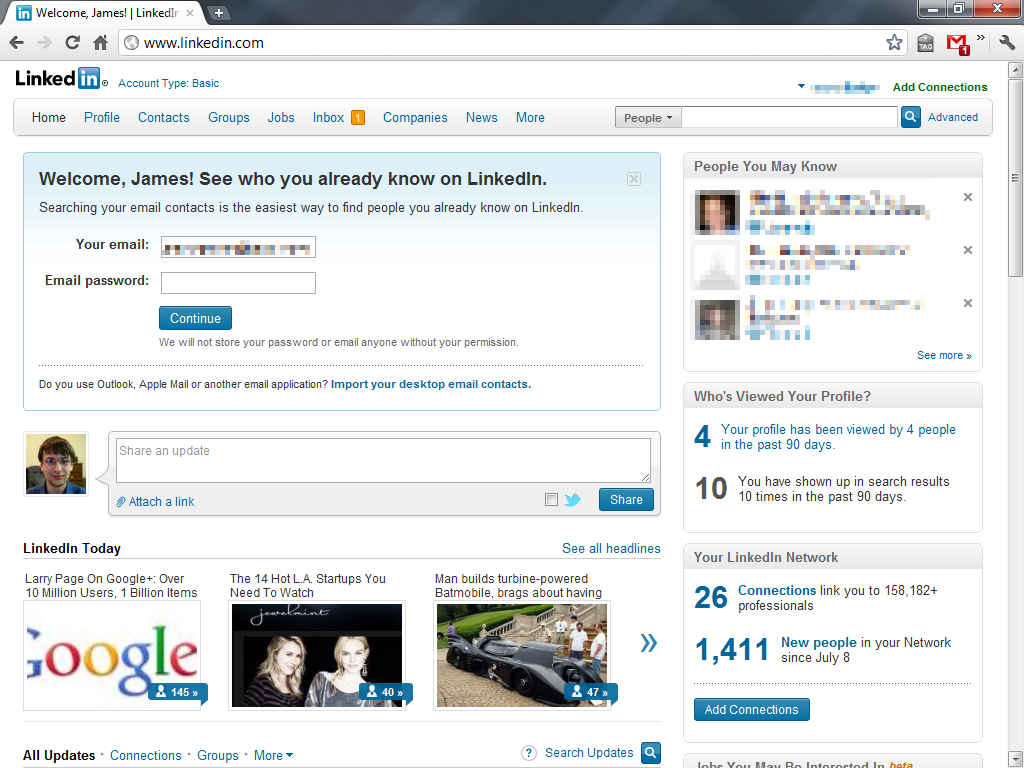
Task: Click the Inbox unread count badge
Action: click(358, 118)
